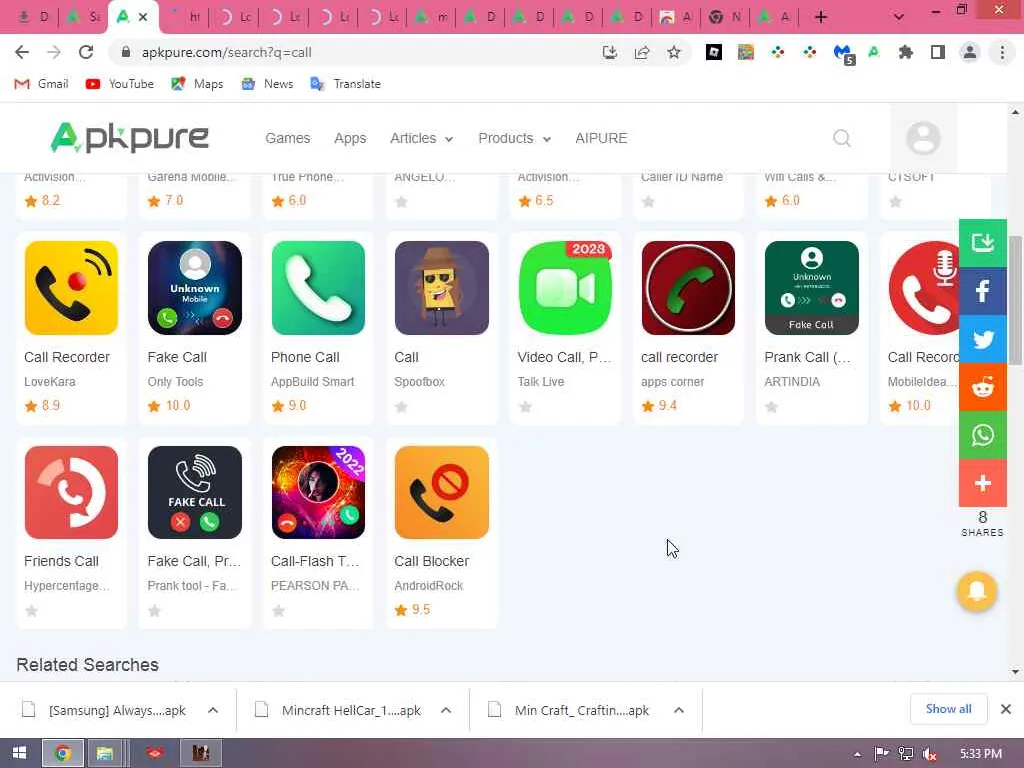This screenshot has width=1024, height=768.
Task: Expand the Articles dropdown menu
Action: coord(421,138)
